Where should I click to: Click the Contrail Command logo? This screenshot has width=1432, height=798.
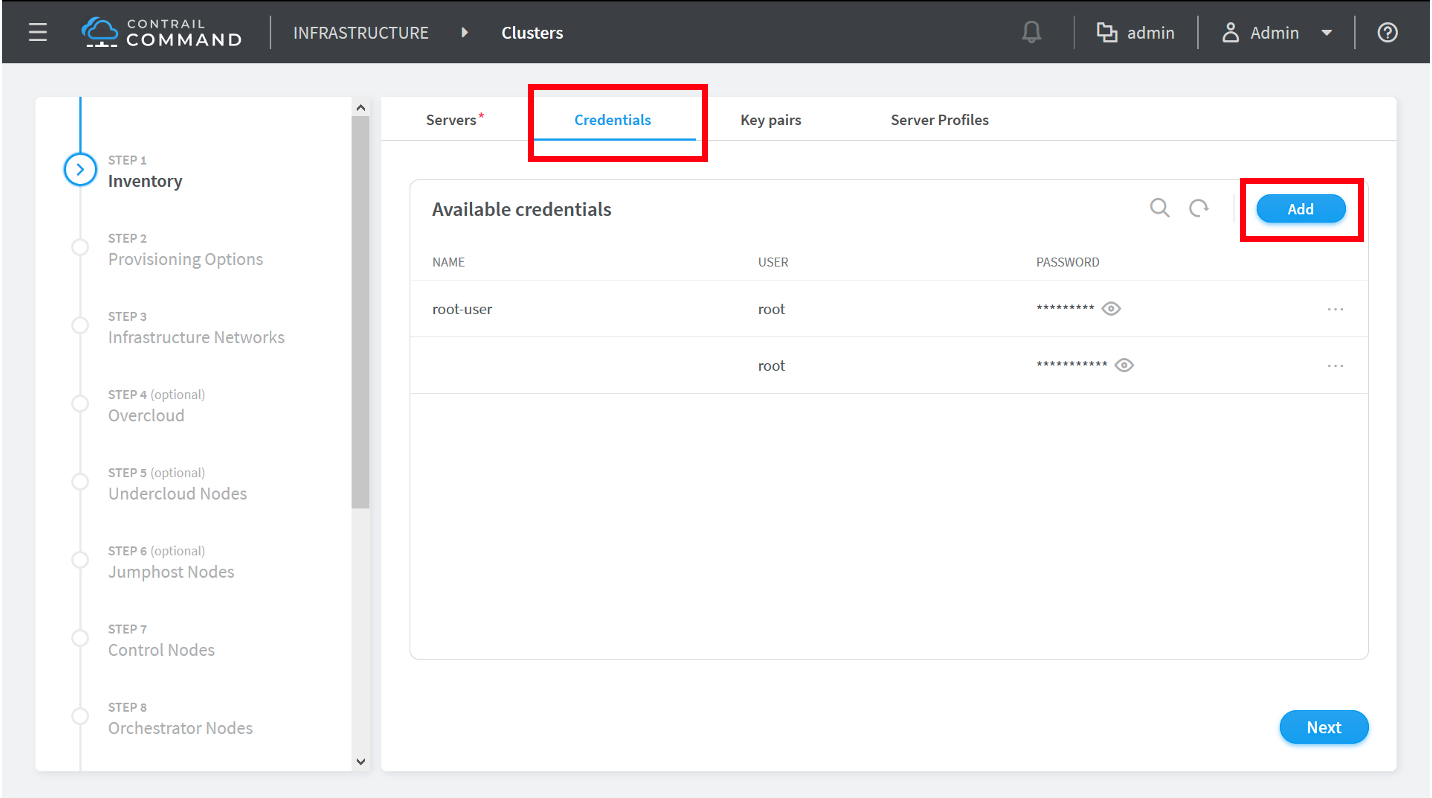point(162,32)
